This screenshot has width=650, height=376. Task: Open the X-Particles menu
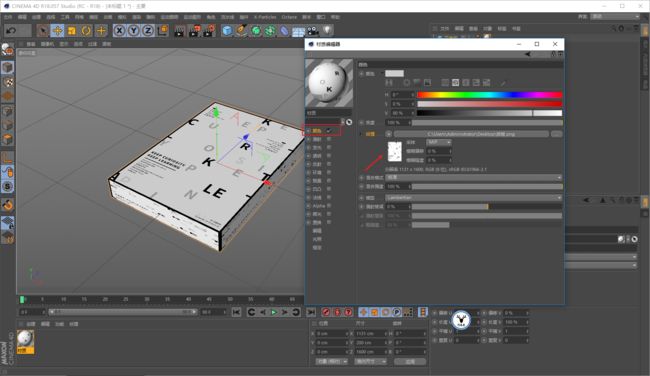pyautogui.click(x=265, y=17)
